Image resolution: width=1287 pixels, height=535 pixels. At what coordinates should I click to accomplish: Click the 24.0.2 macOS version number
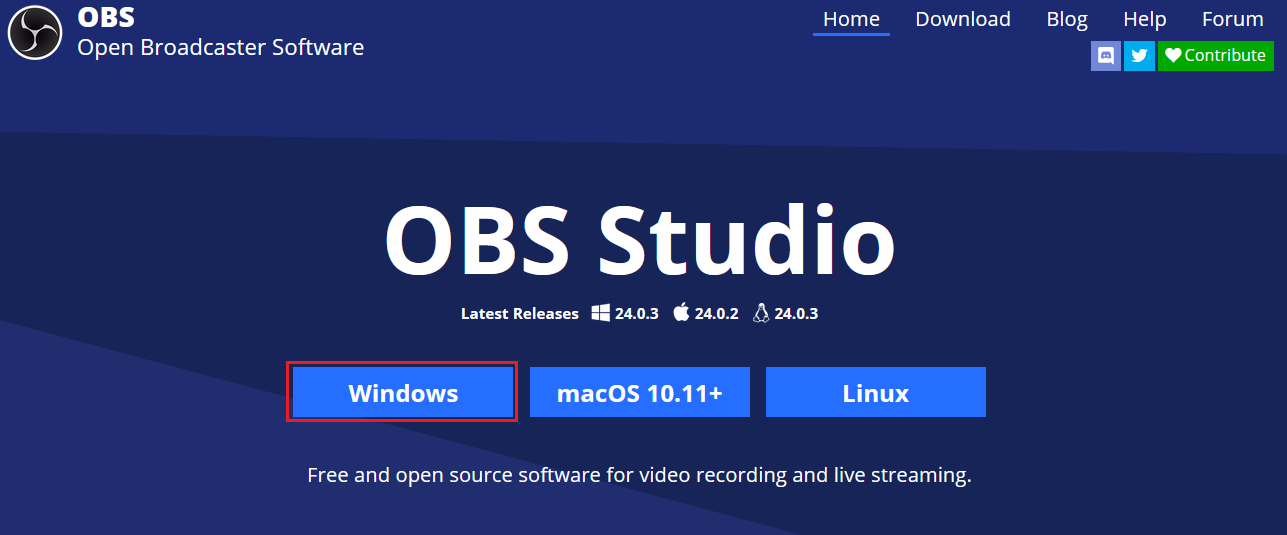click(x=716, y=313)
